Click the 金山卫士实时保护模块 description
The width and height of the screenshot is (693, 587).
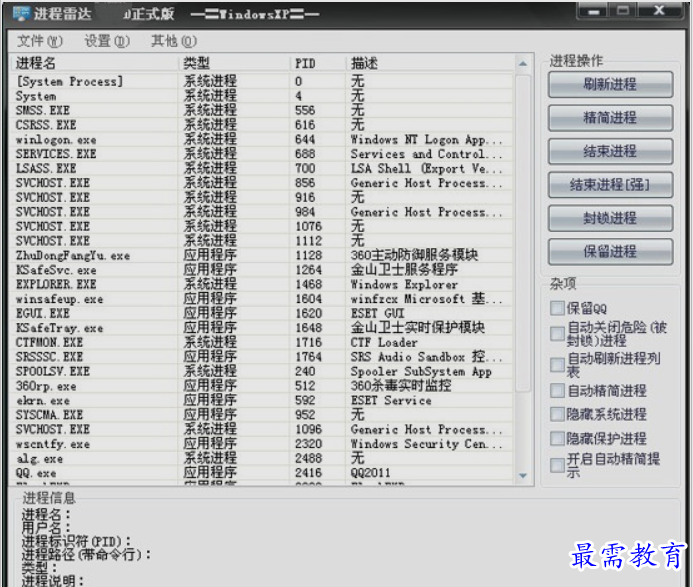click(x=418, y=328)
